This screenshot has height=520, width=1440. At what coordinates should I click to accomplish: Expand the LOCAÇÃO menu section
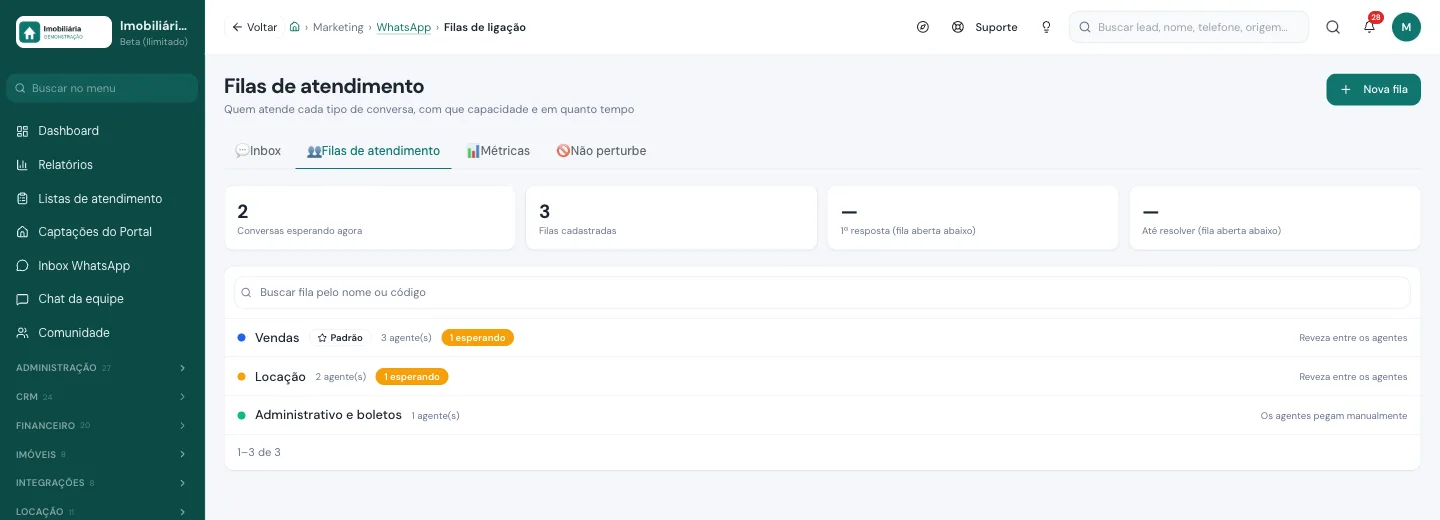102,511
